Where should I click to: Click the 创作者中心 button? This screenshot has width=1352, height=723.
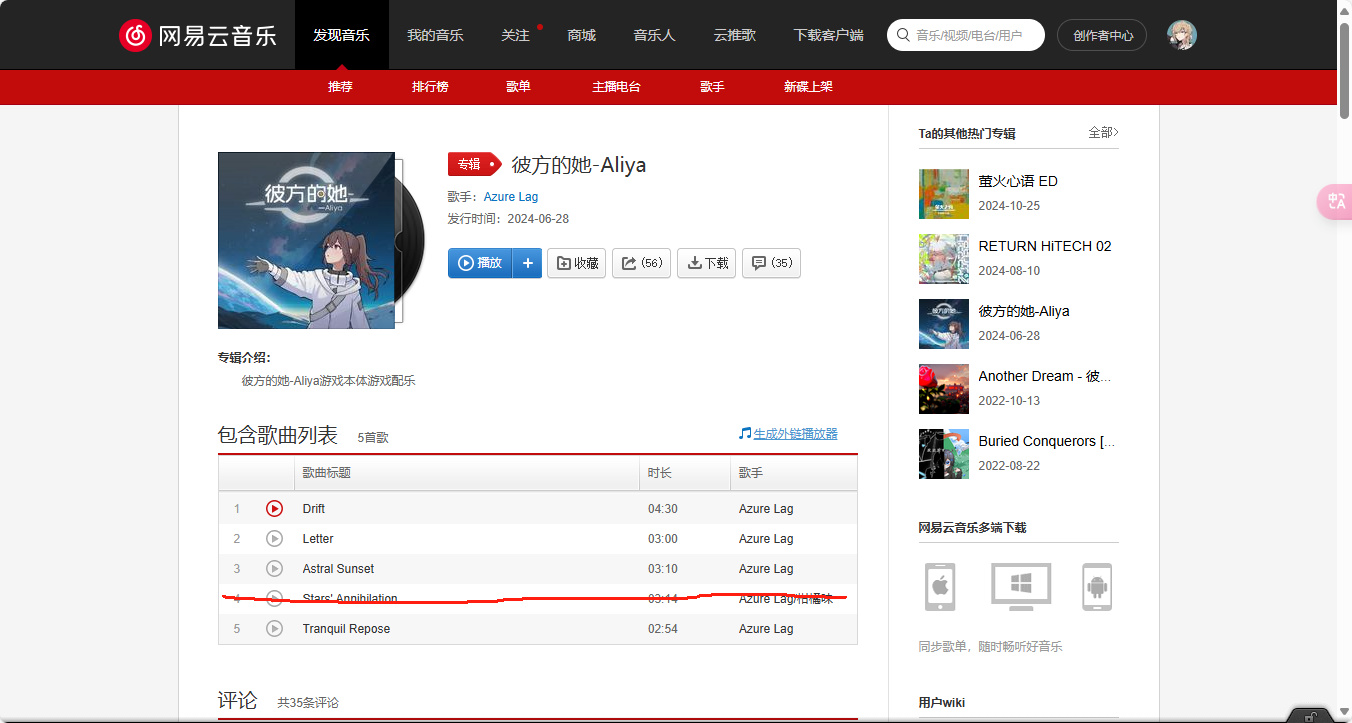(x=1102, y=35)
